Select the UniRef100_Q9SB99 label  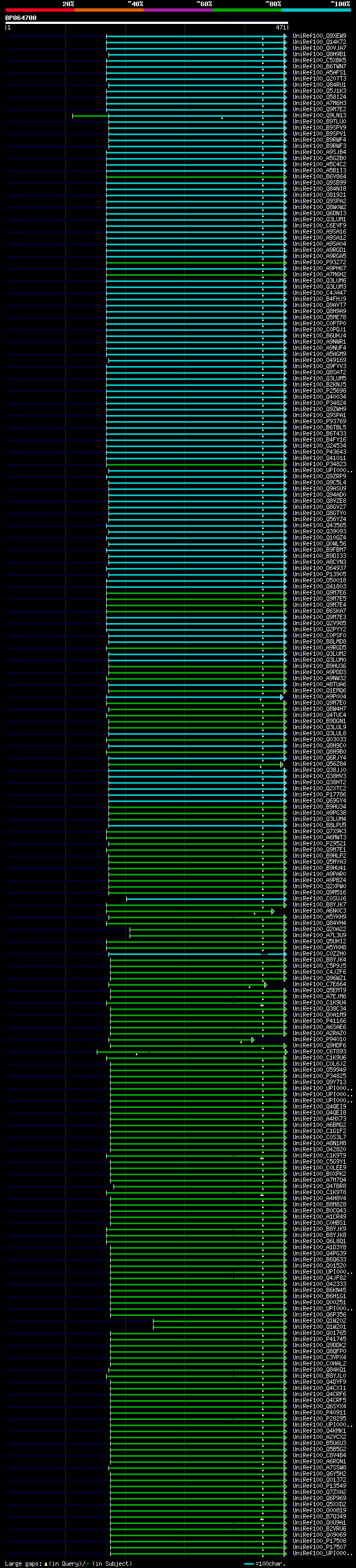pyautogui.click(x=319, y=182)
